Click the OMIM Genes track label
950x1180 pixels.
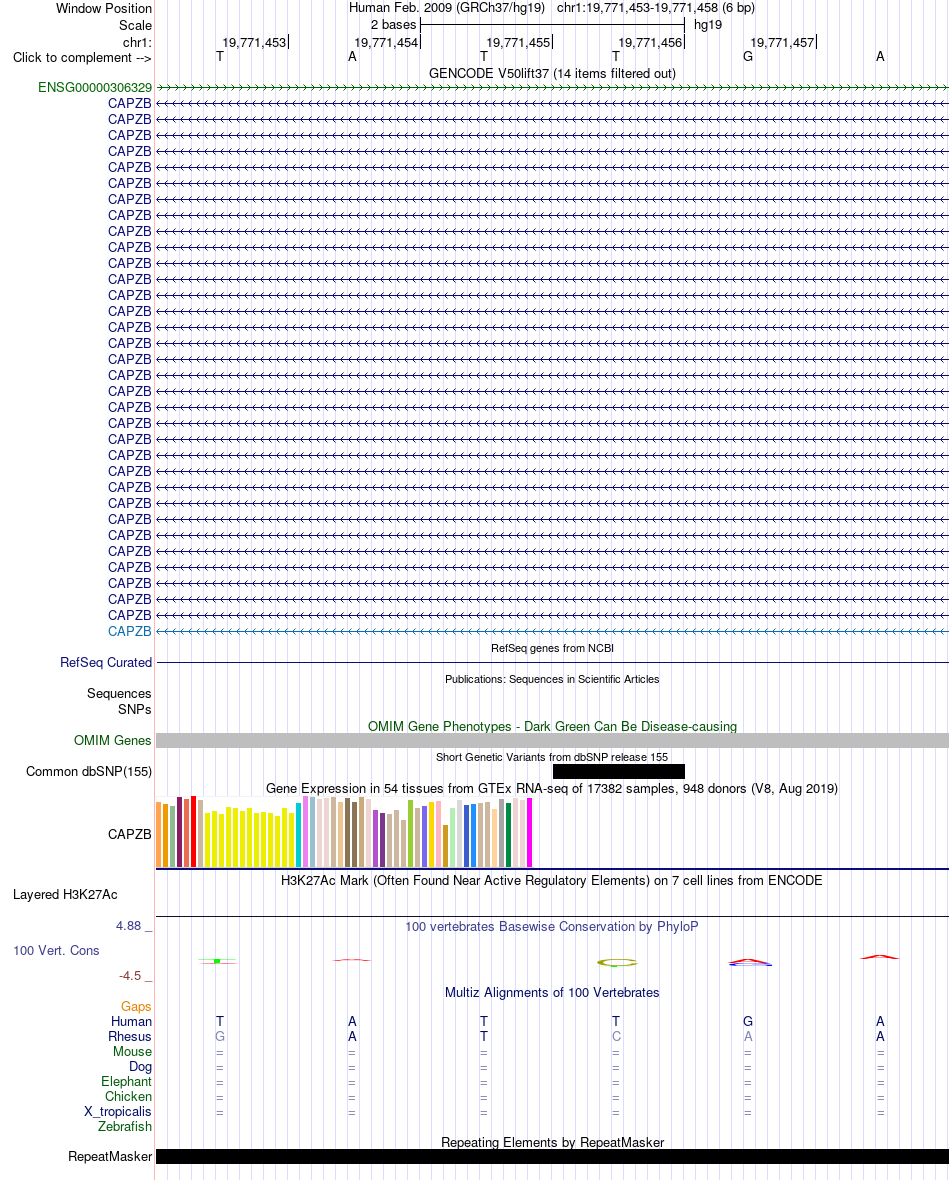pyautogui.click(x=112, y=741)
